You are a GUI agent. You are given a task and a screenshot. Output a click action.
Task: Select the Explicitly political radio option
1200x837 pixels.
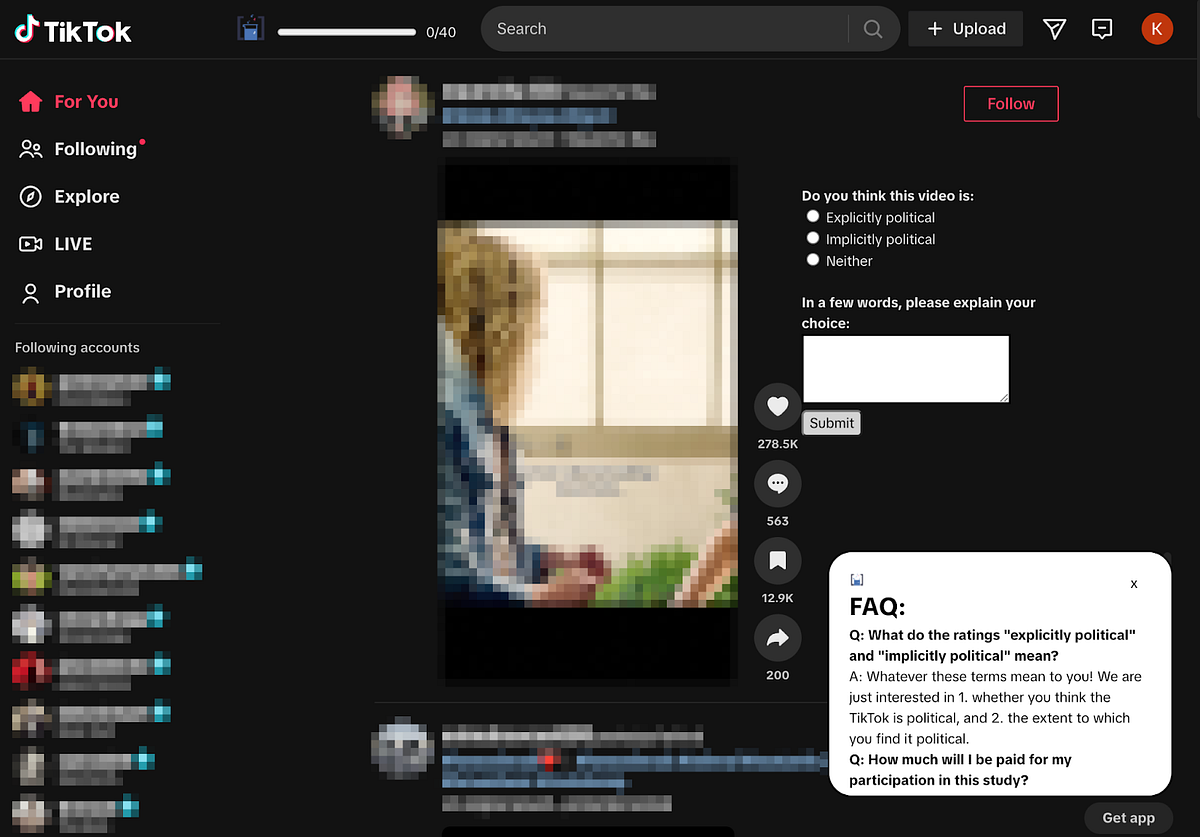(813, 216)
